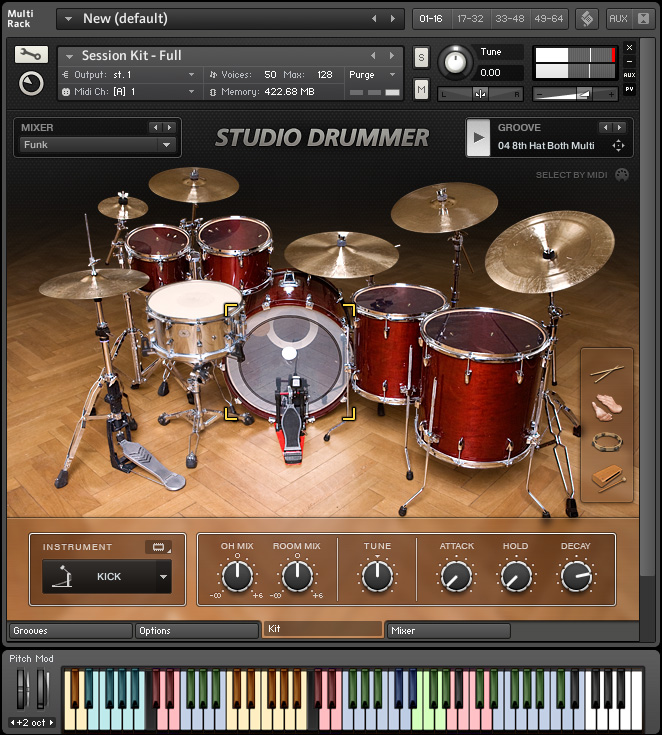
Task: Toggle the small AUX button by meter
Action: (x=629, y=75)
